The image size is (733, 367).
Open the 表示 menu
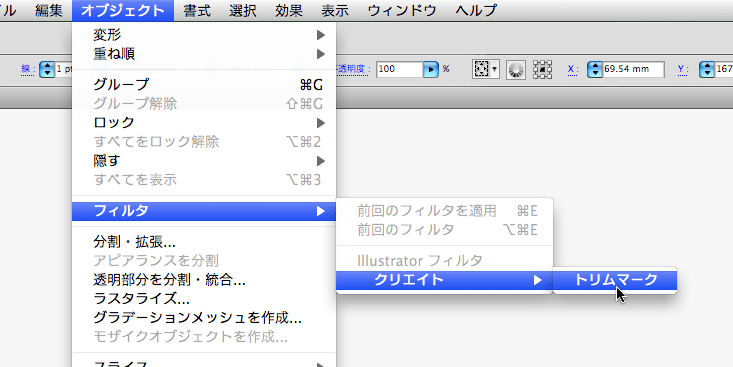coord(335,10)
